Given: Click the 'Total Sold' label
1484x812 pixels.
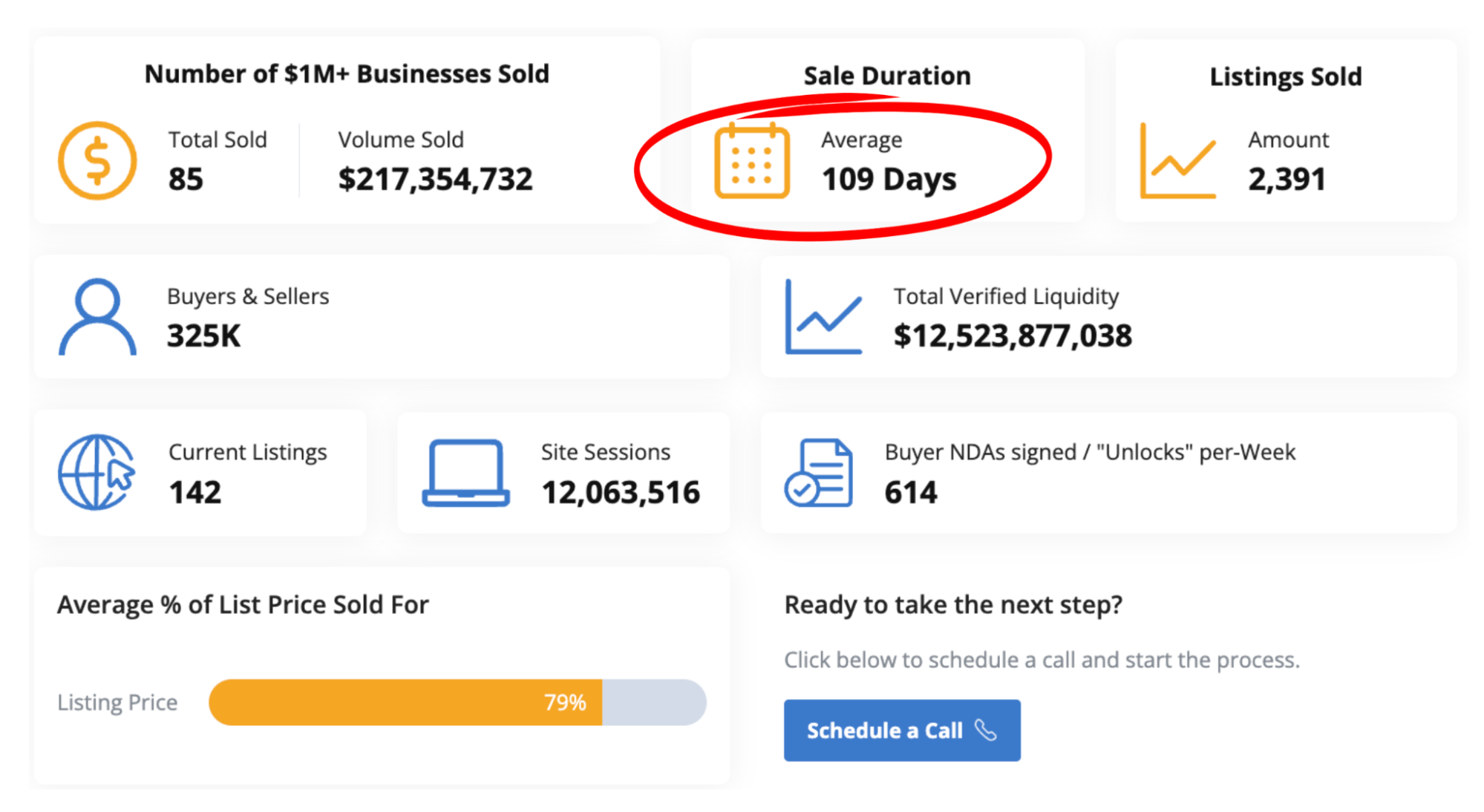Looking at the screenshot, I should pyautogui.click(x=218, y=140).
